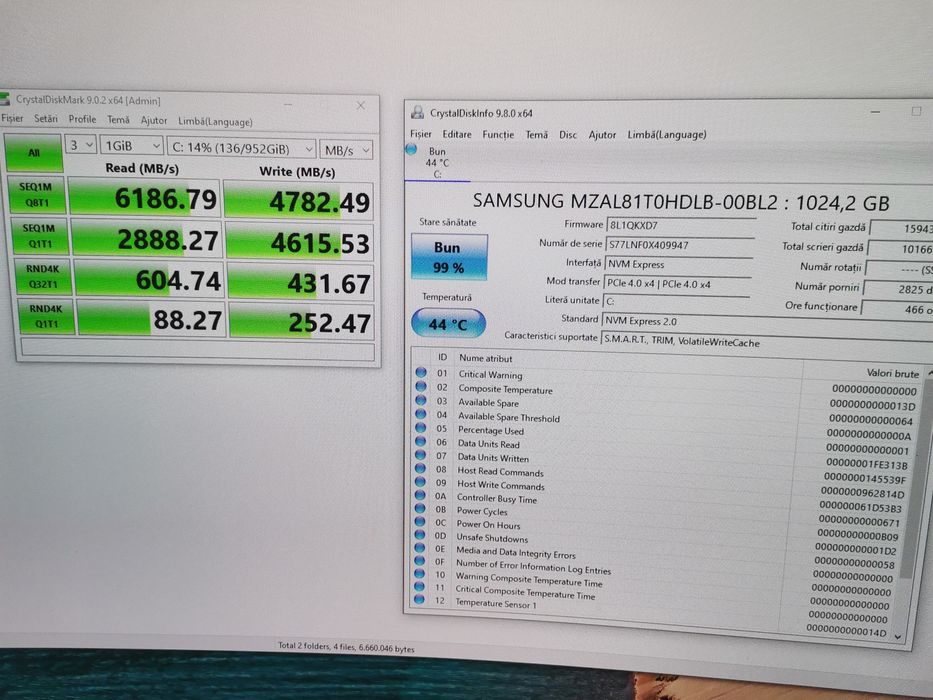Click the green All benchmark button
Viewport: 933px width, 700px height.
(33, 152)
